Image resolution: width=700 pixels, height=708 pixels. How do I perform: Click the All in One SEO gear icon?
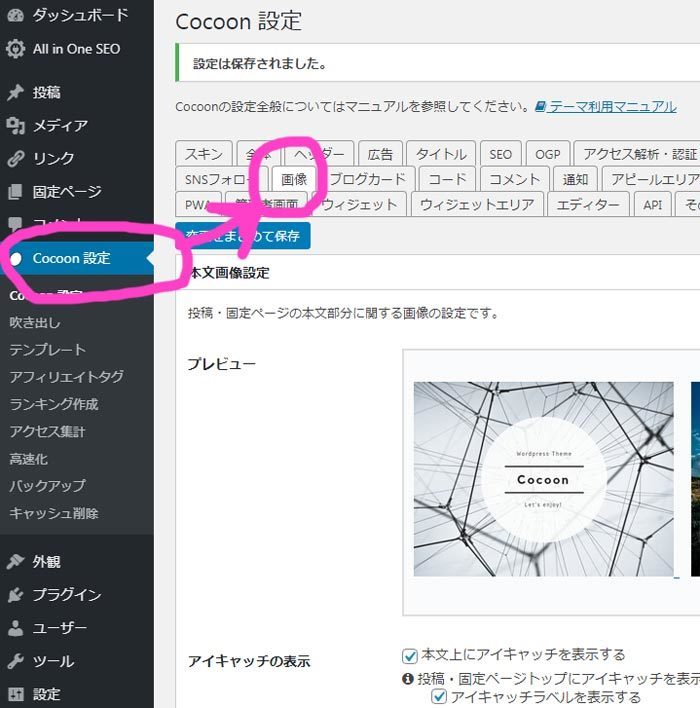coord(15,49)
